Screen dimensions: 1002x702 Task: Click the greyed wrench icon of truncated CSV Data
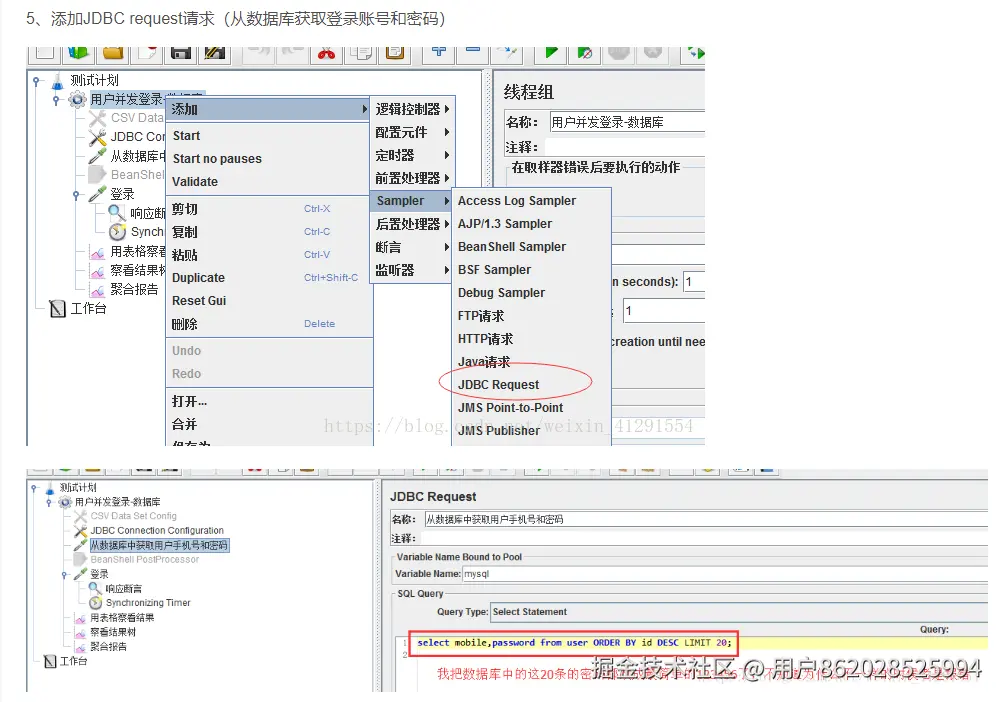97,118
